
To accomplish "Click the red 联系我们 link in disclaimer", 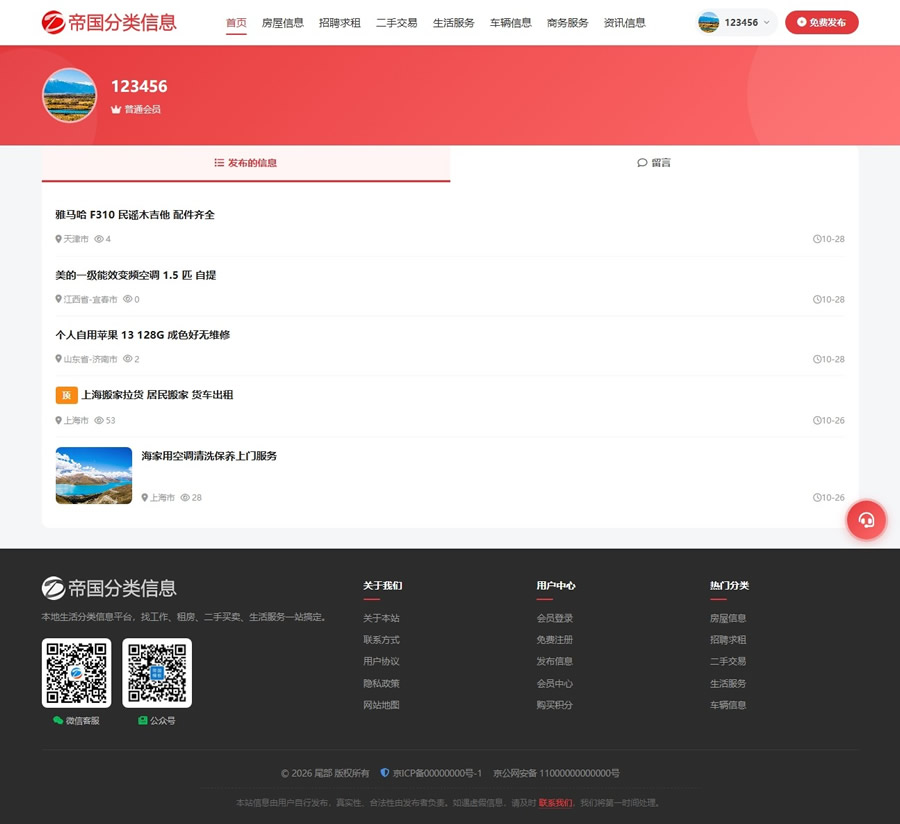I will pyautogui.click(x=555, y=803).
